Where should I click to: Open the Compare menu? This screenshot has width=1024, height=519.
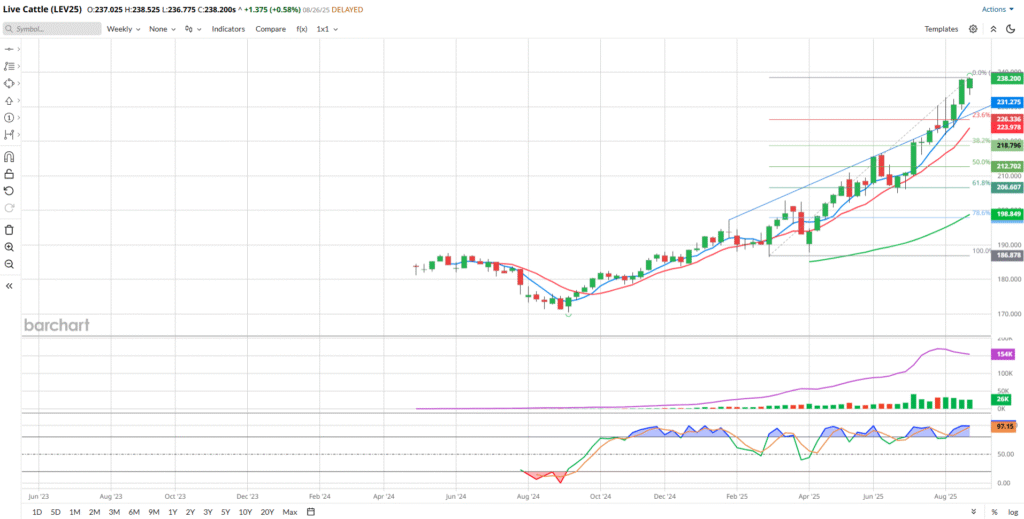(x=270, y=29)
